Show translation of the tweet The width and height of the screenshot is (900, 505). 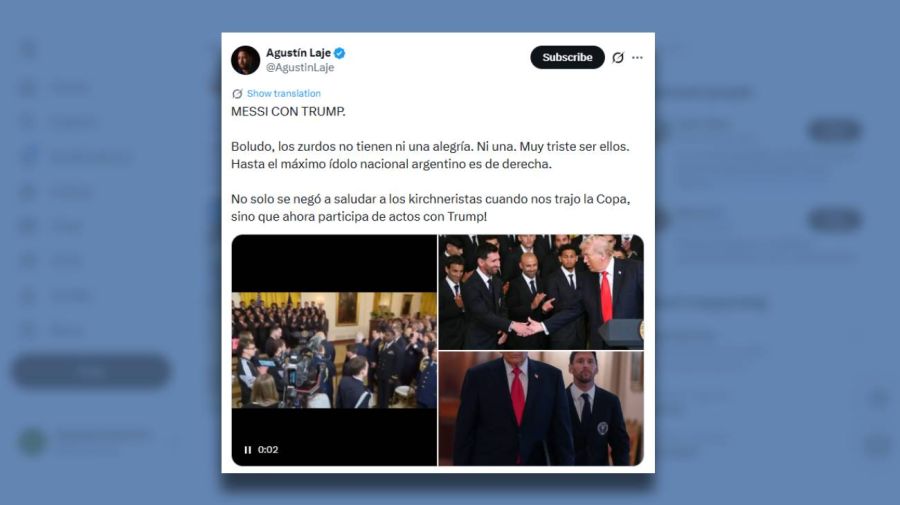pos(284,94)
